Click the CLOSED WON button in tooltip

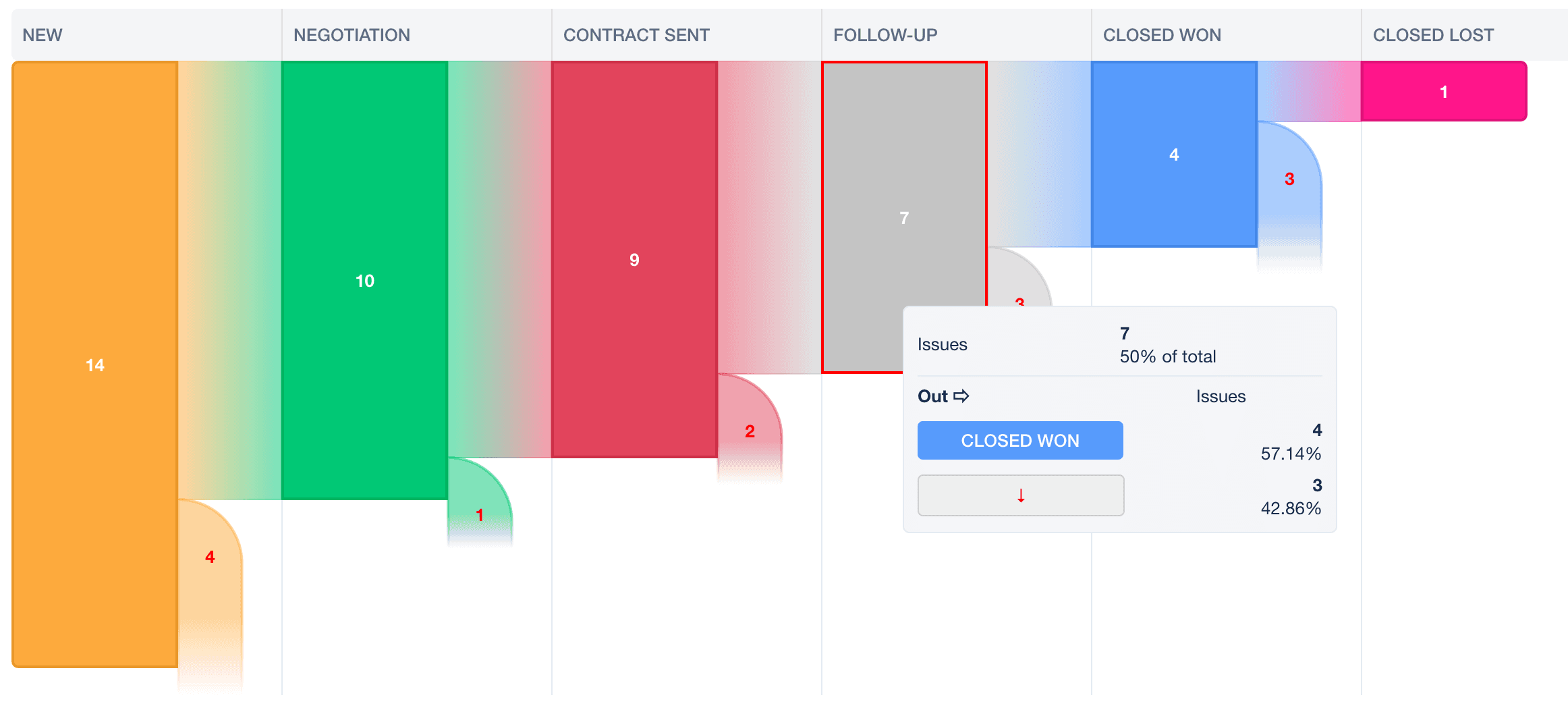(1020, 441)
